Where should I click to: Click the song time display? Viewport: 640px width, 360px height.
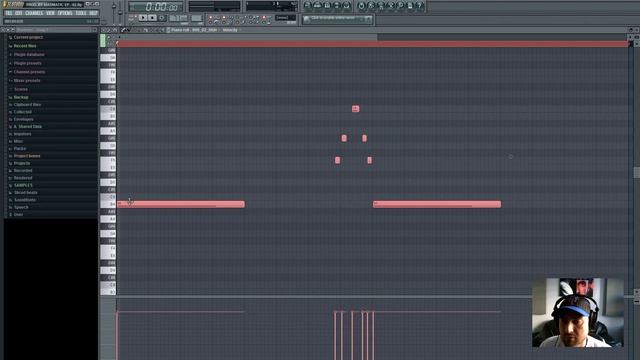pos(156,7)
